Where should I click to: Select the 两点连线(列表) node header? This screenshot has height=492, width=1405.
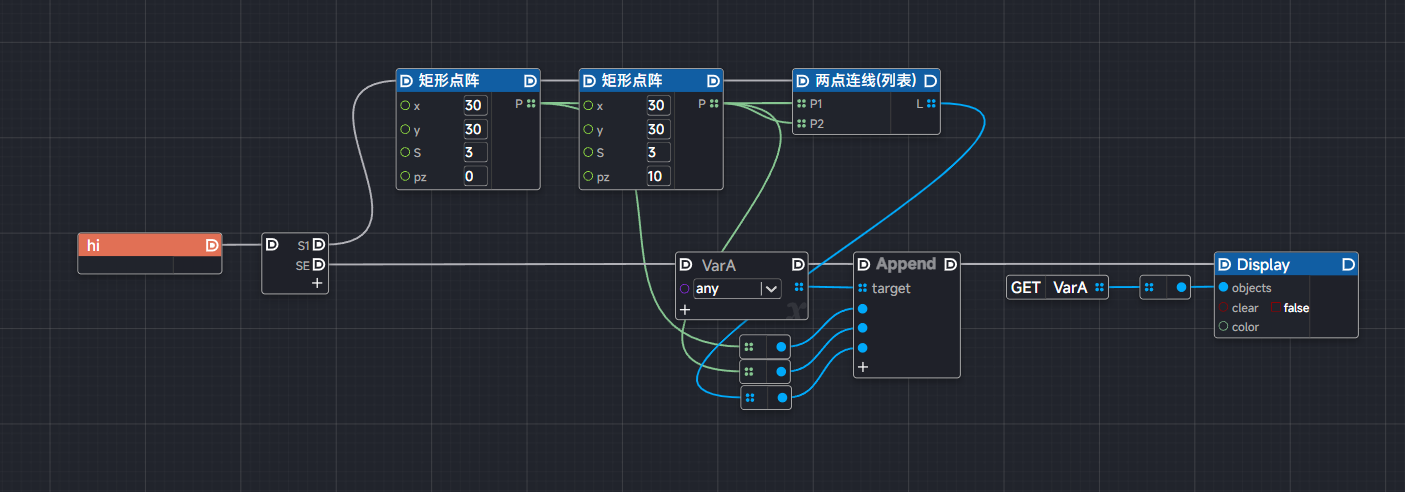[862, 81]
